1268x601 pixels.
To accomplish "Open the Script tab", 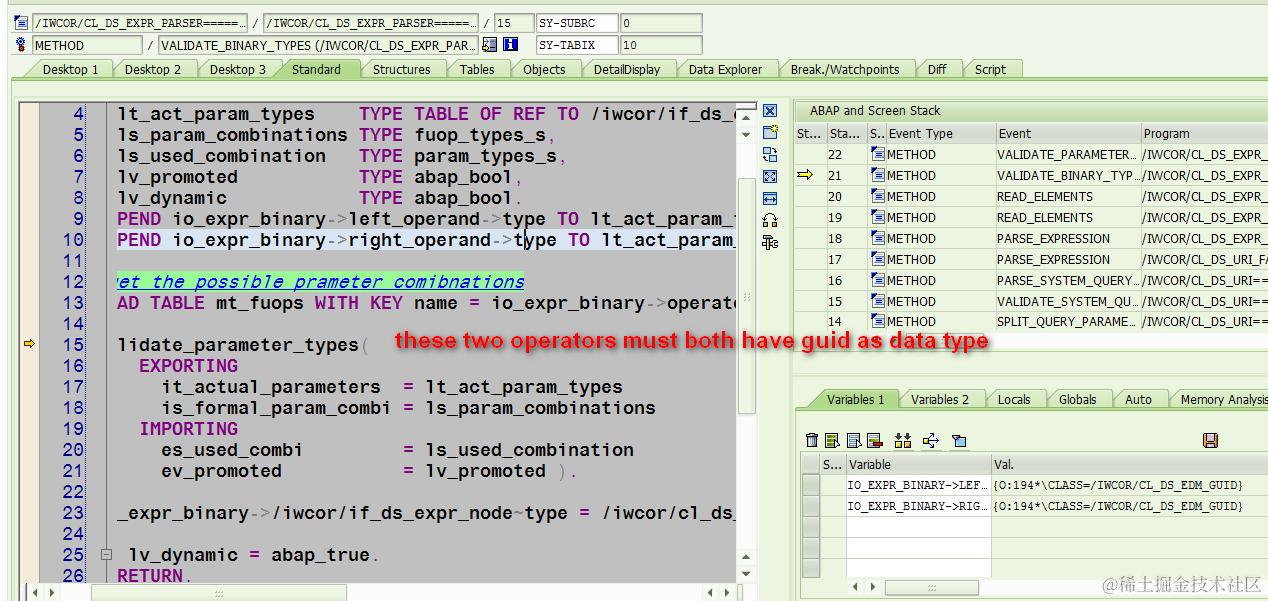I will [991, 70].
